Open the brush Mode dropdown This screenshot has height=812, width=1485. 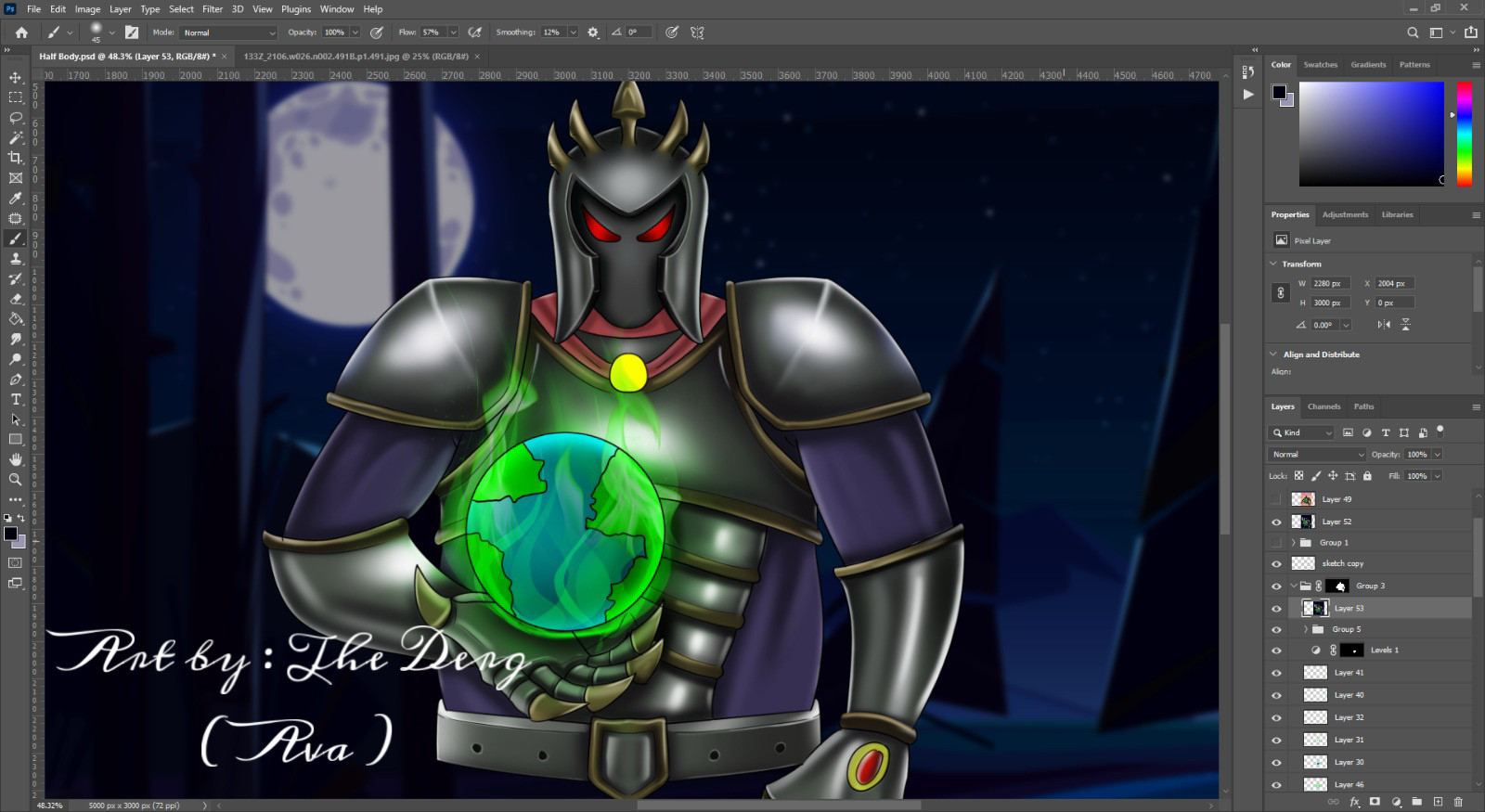click(x=228, y=32)
